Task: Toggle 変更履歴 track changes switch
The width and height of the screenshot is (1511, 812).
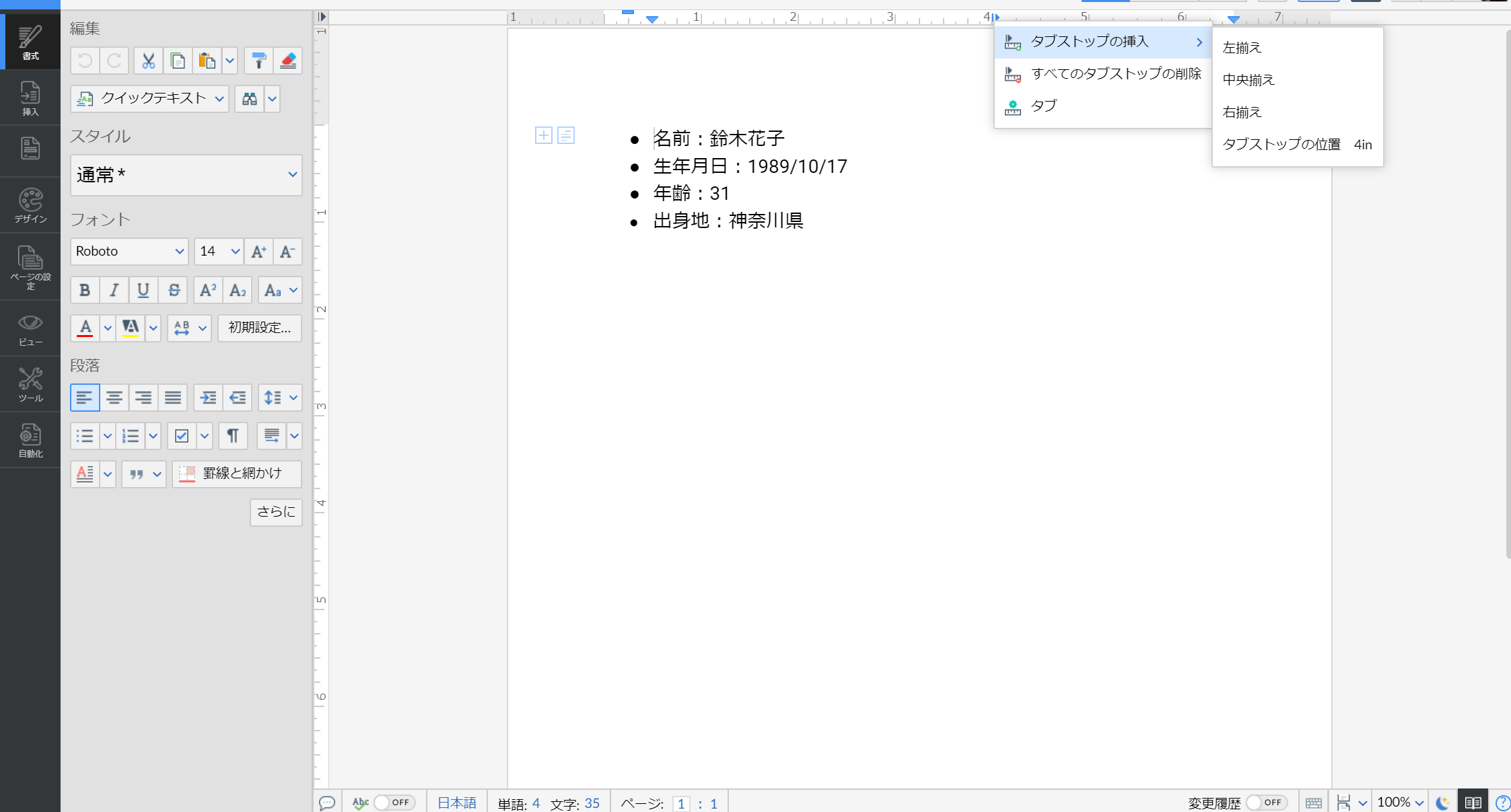Action: click(1265, 803)
